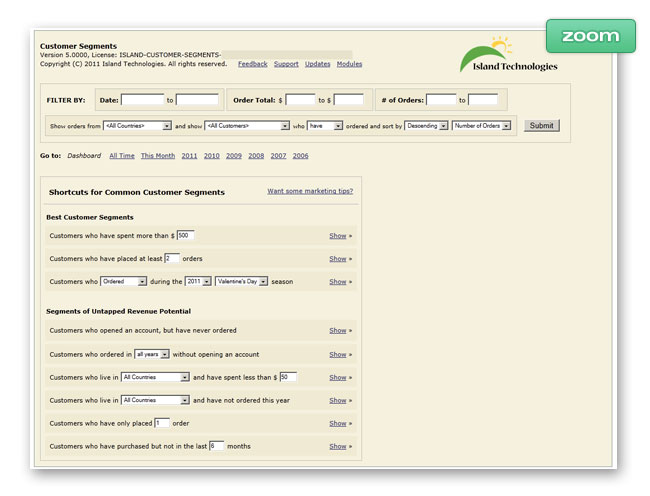The height and width of the screenshot is (496, 650).
Task: Click the green ZOOM badge
Action: point(590,36)
